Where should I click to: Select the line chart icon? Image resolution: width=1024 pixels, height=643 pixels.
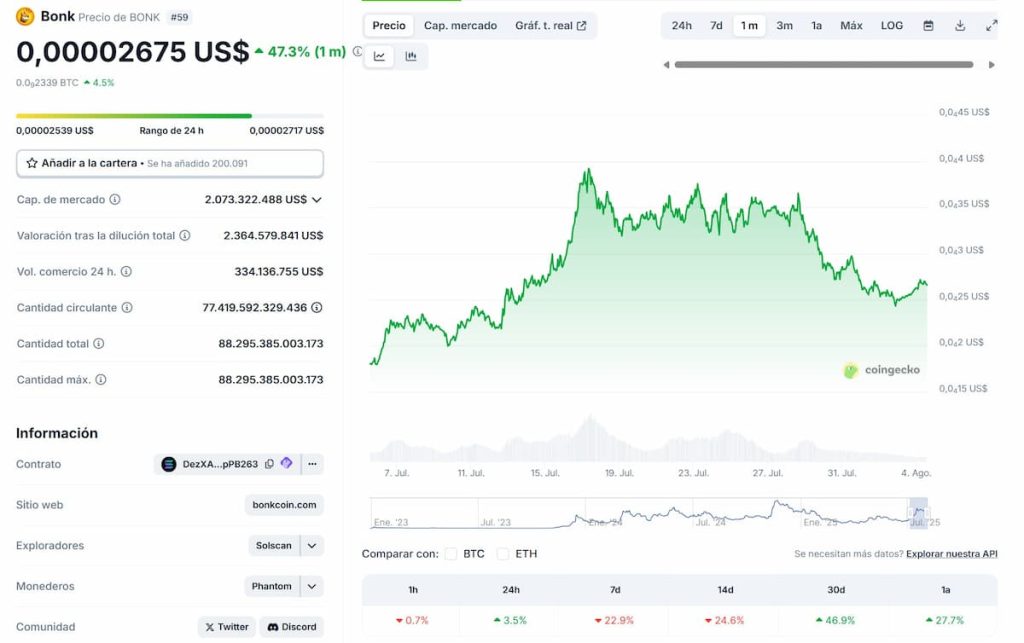pos(381,56)
